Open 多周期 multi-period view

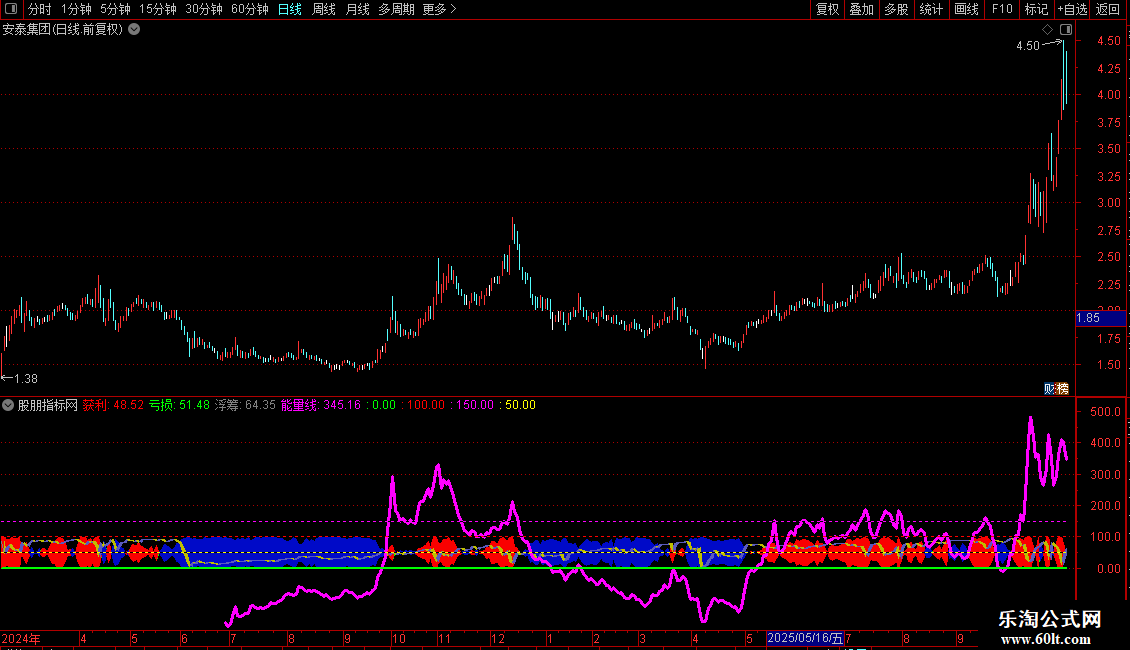click(396, 9)
